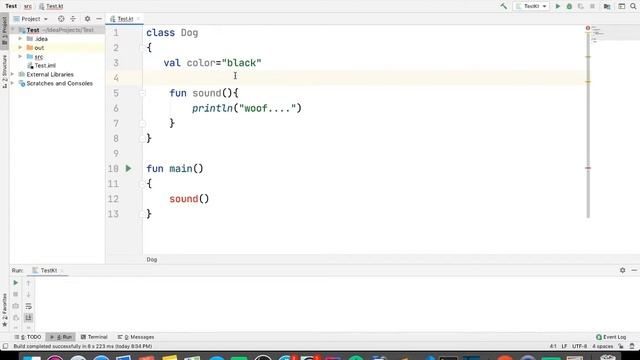Click the Test.kt breadcrumb in navigation bar
The height and width of the screenshot is (360, 640).
click(x=51, y=6)
